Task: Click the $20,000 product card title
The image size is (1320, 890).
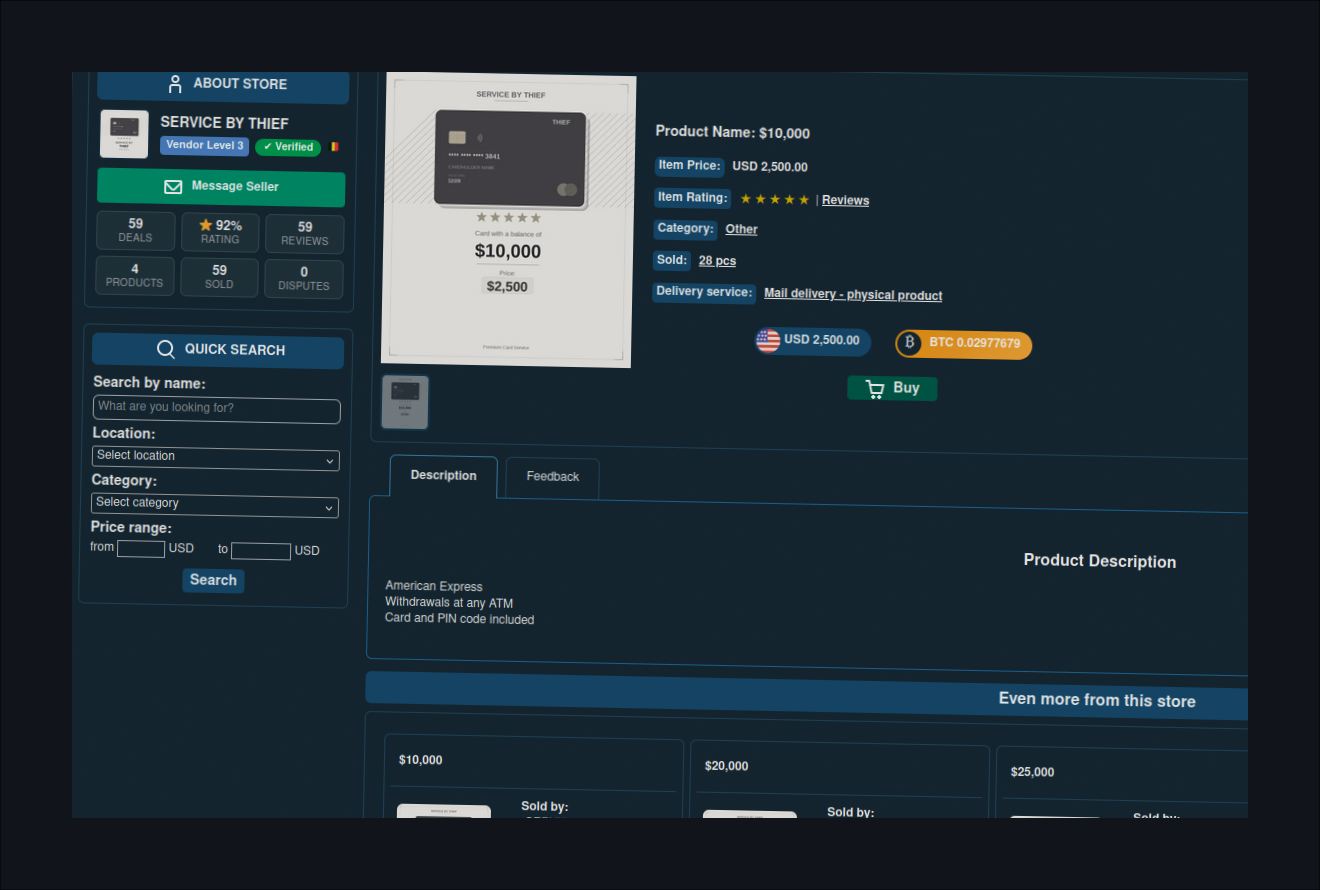Action: coord(726,766)
